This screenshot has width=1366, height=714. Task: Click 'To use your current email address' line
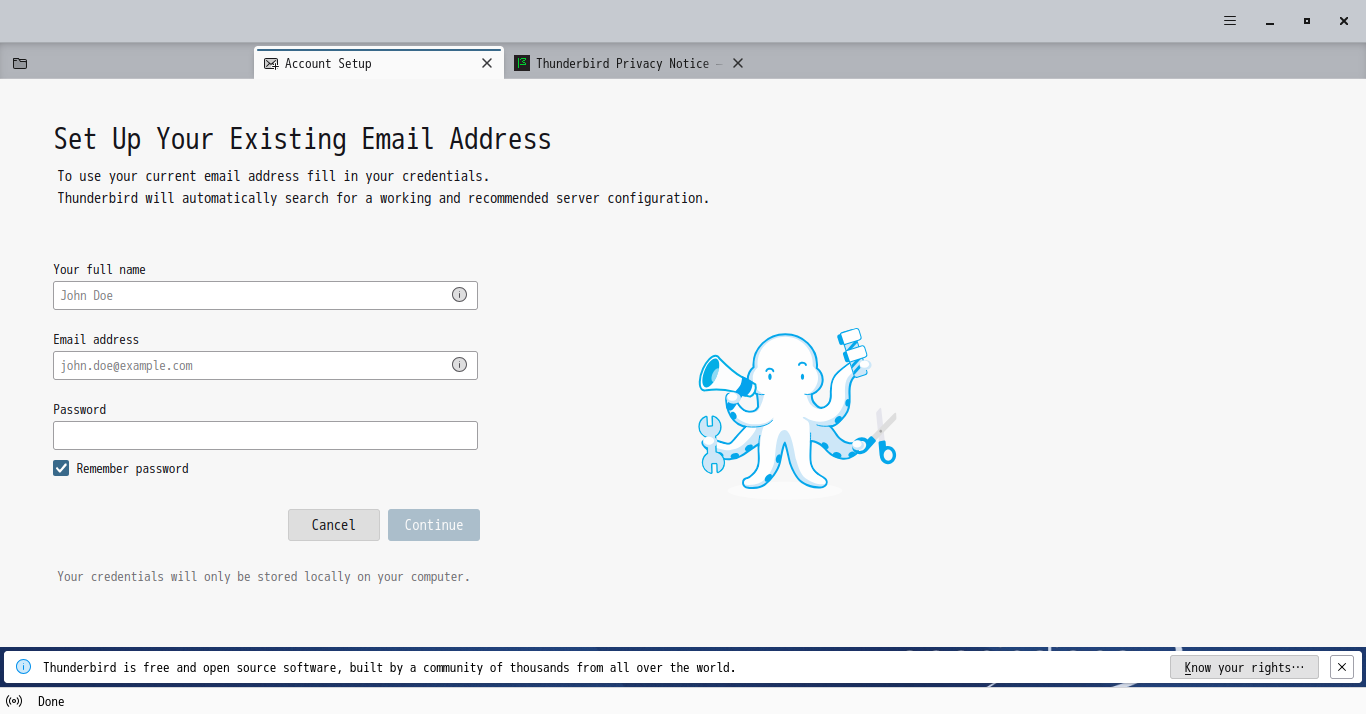pyautogui.click(x=273, y=176)
